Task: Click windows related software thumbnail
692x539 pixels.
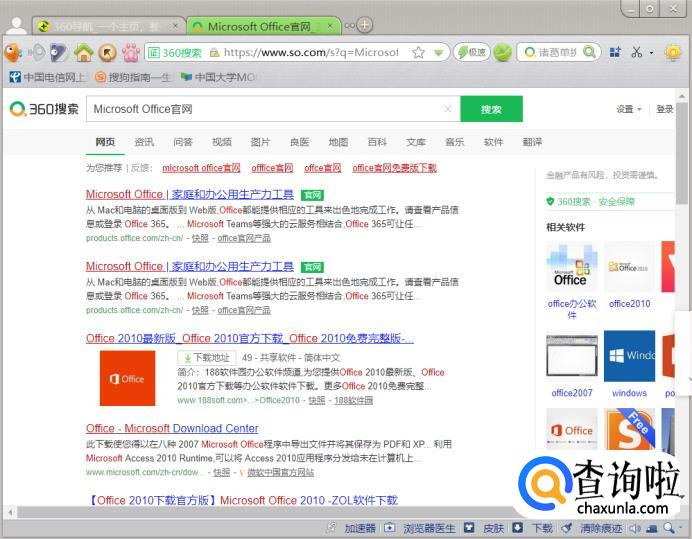Action: click(x=629, y=356)
